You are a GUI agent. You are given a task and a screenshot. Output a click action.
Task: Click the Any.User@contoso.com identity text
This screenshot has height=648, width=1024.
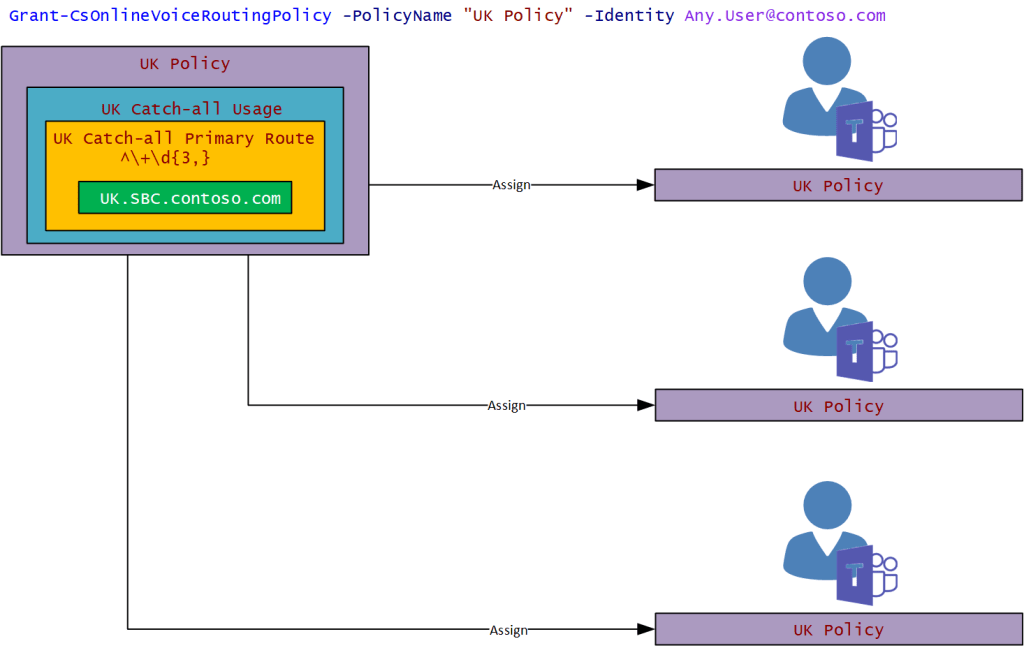tap(784, 16)
